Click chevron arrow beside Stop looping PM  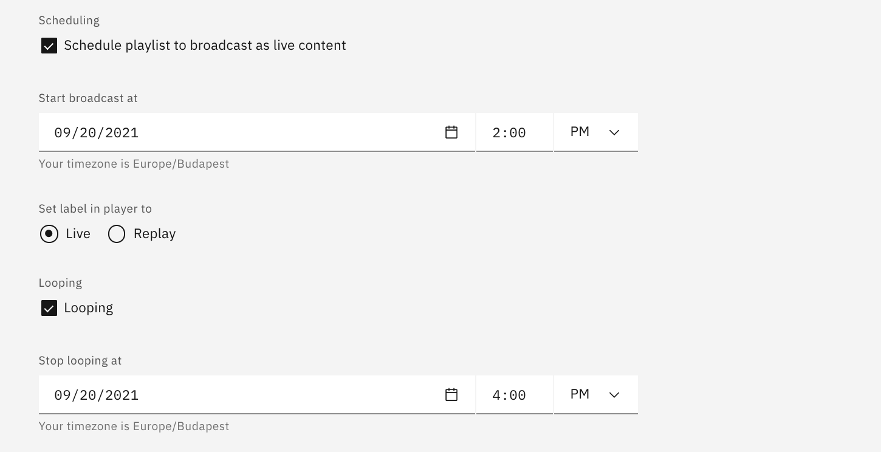tap(614, 395)
